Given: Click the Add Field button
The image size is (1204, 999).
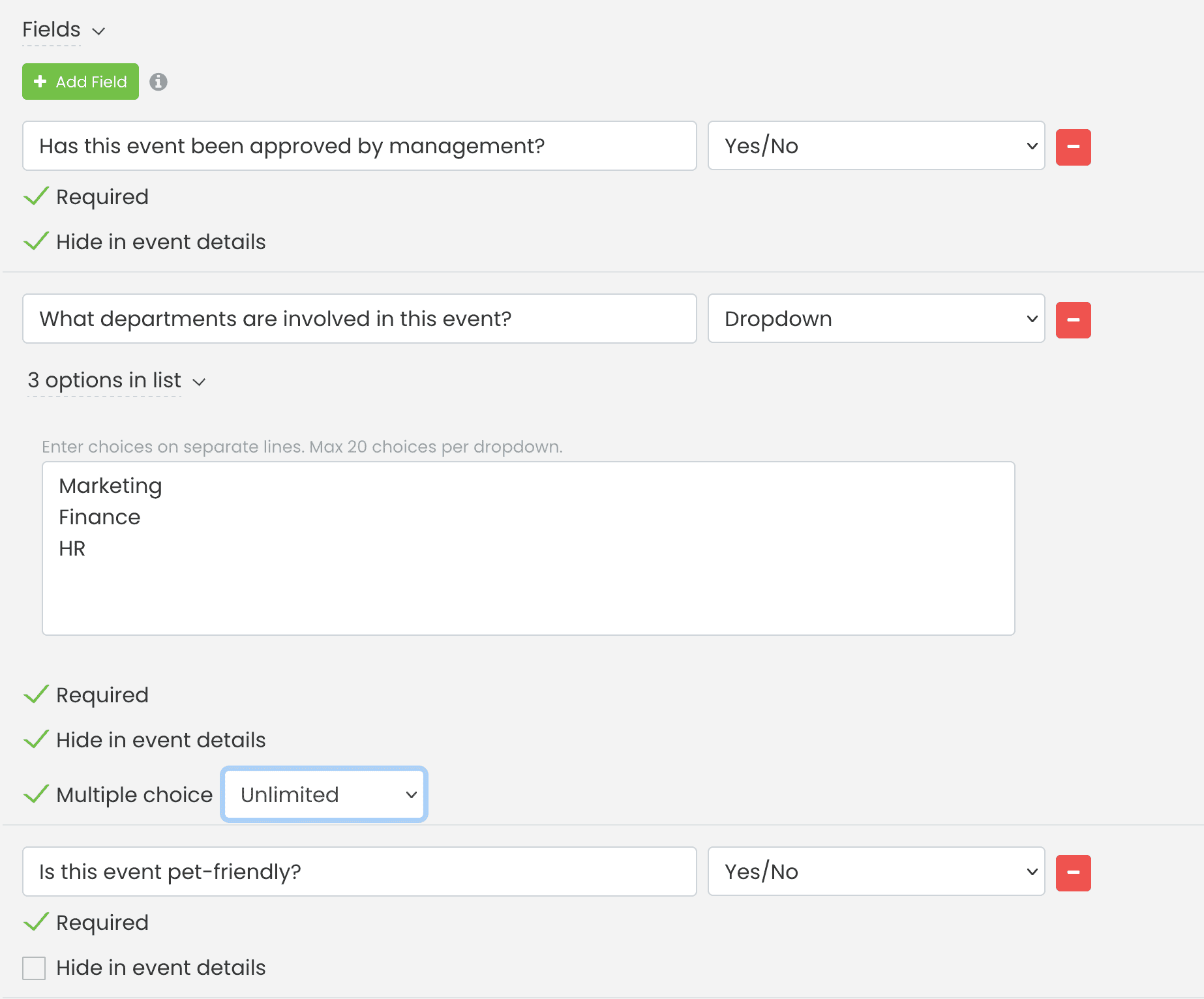Looking at the screenshot, I should [x=80, y=82].
